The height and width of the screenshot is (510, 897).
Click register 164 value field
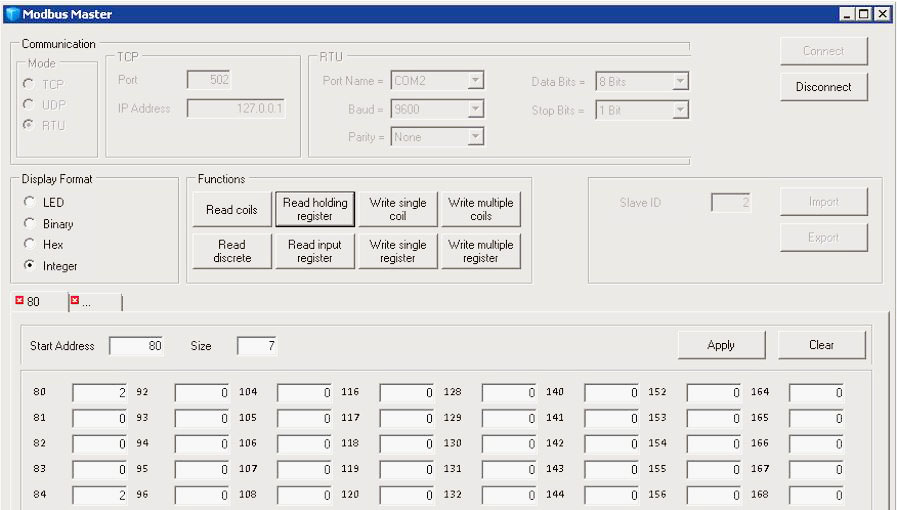pyautogui.click(x=816, y=392)
